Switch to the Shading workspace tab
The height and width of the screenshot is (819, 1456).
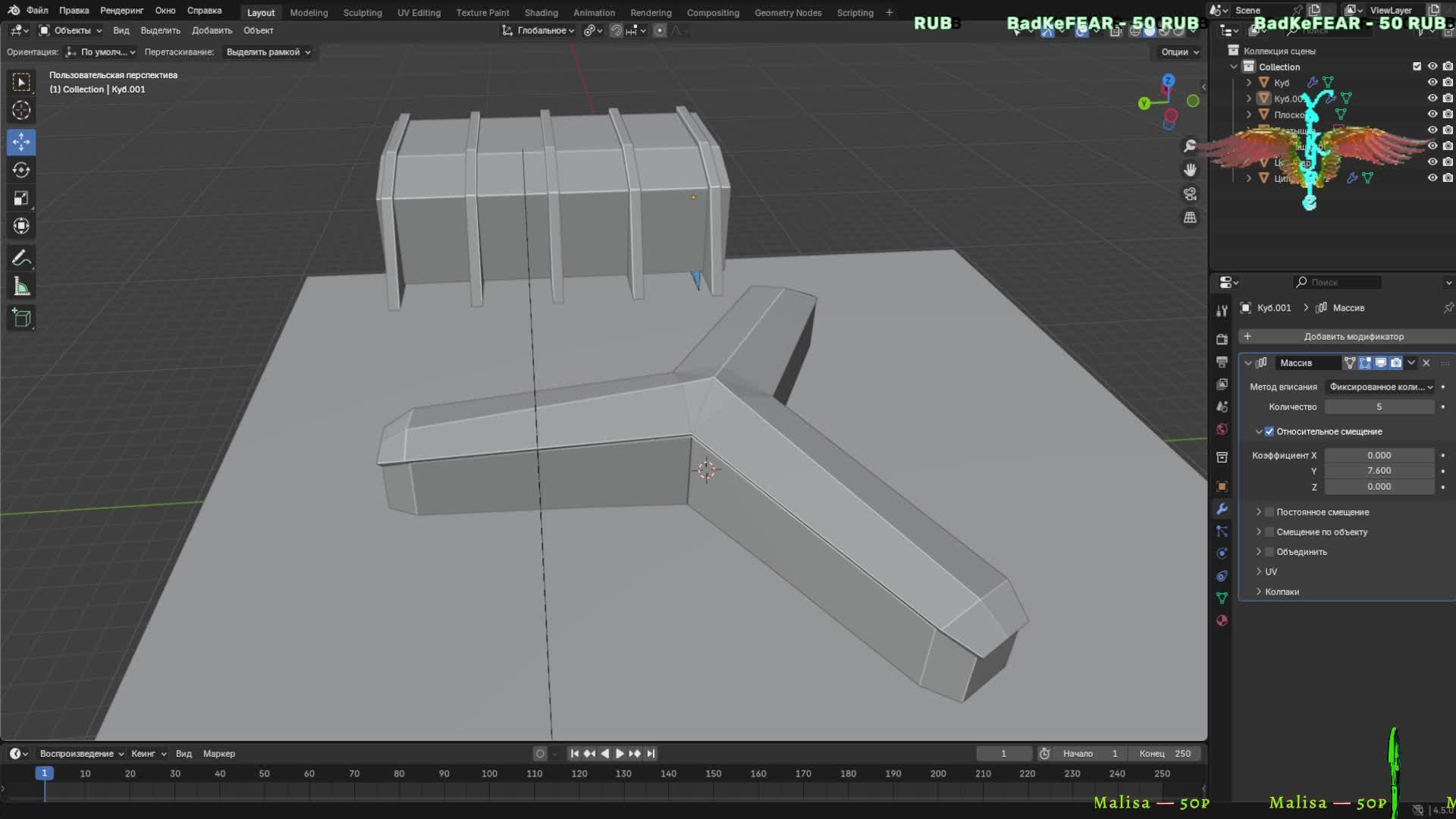(541, 12)
